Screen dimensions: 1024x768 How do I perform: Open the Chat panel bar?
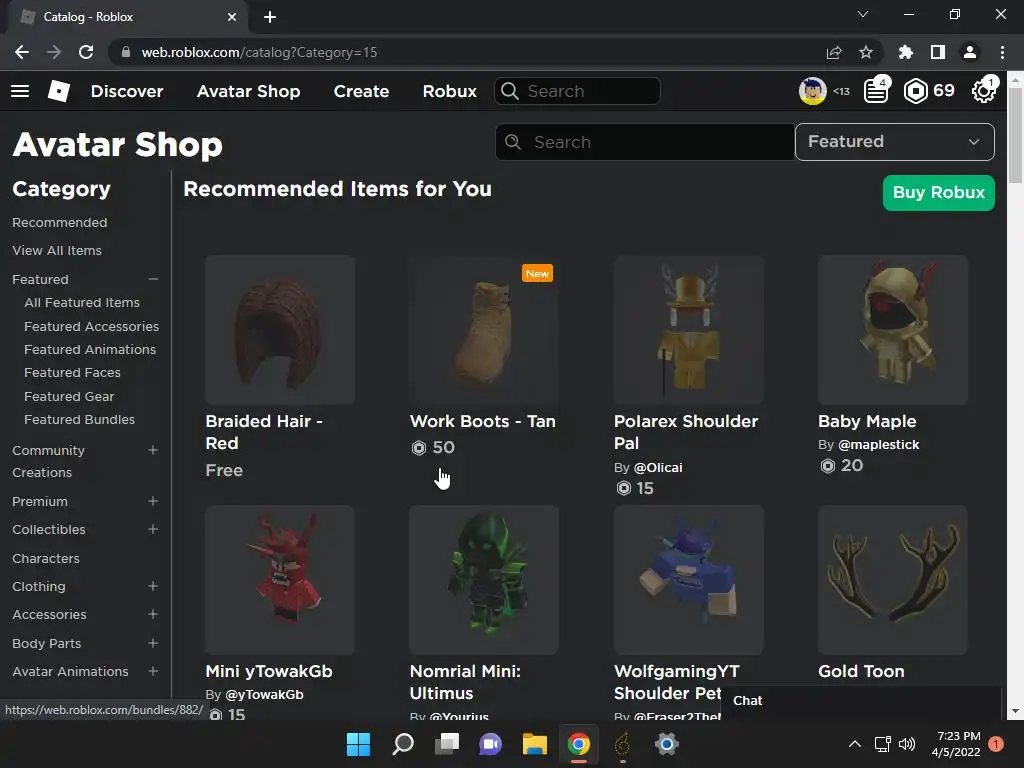(x=861, y=701)
